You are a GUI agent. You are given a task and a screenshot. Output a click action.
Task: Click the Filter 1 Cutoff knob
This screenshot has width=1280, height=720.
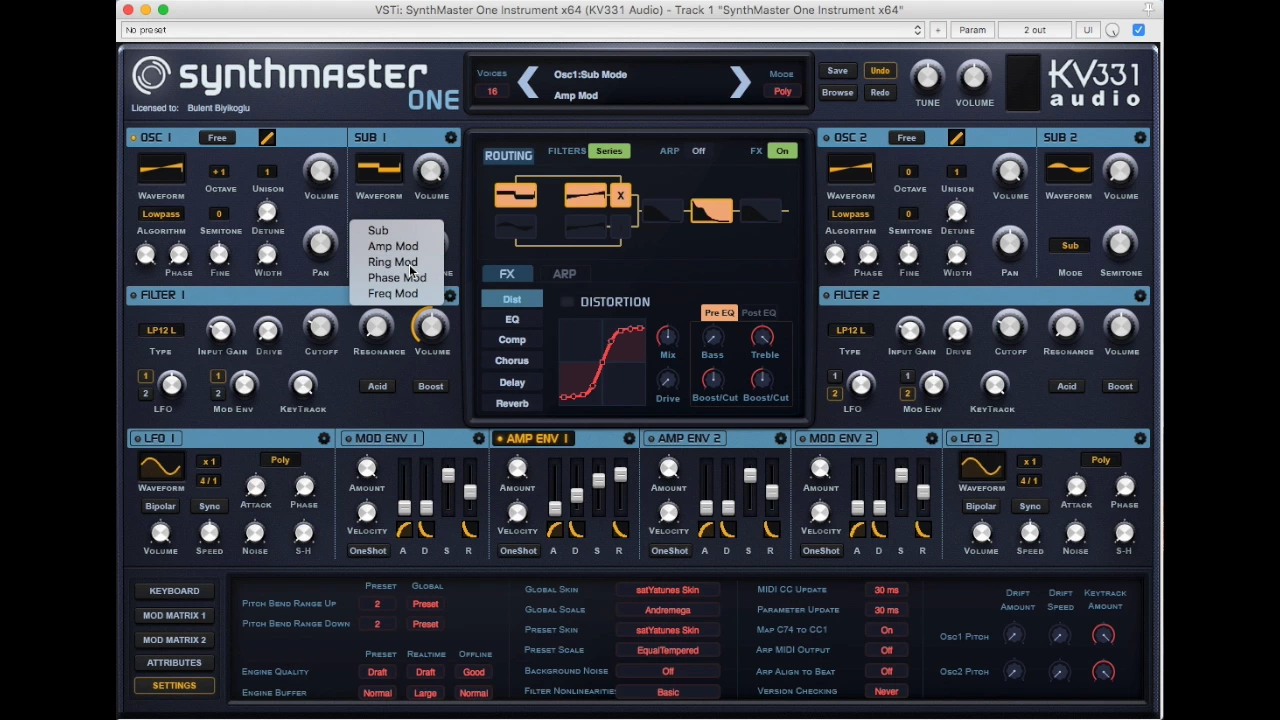click(x=321, y=327)
